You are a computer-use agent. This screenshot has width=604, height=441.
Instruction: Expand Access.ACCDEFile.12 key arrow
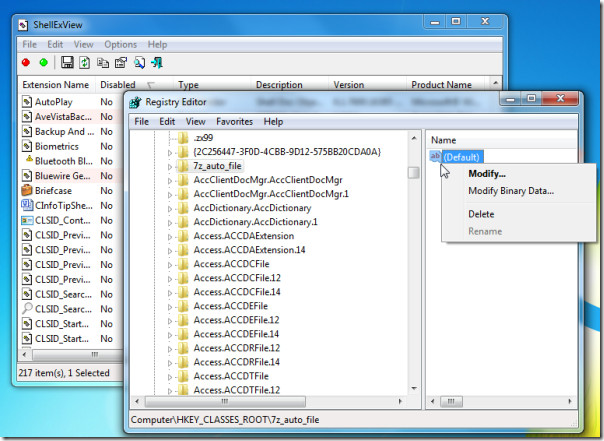pos(170,321)
